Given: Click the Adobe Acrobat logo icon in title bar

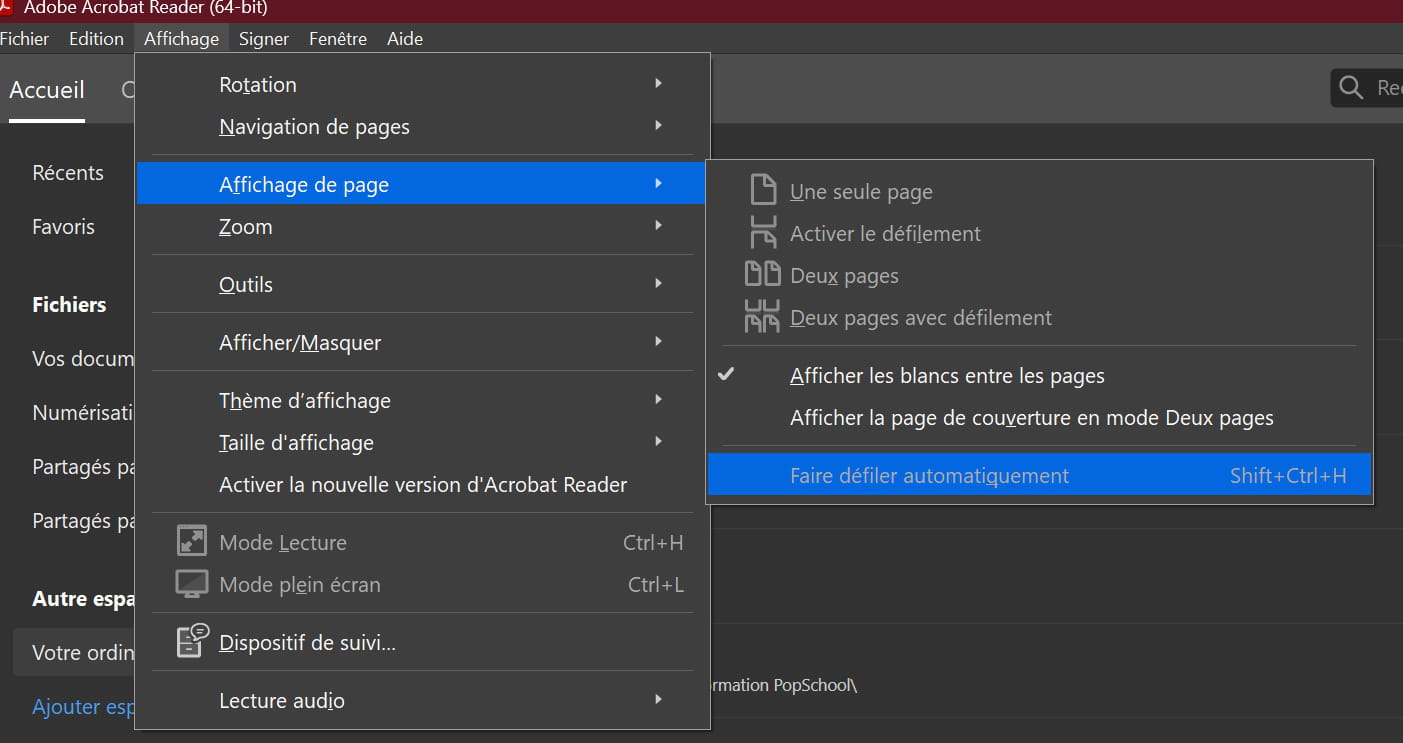Looking at the screenshot, I should click(x=7, y=8).
